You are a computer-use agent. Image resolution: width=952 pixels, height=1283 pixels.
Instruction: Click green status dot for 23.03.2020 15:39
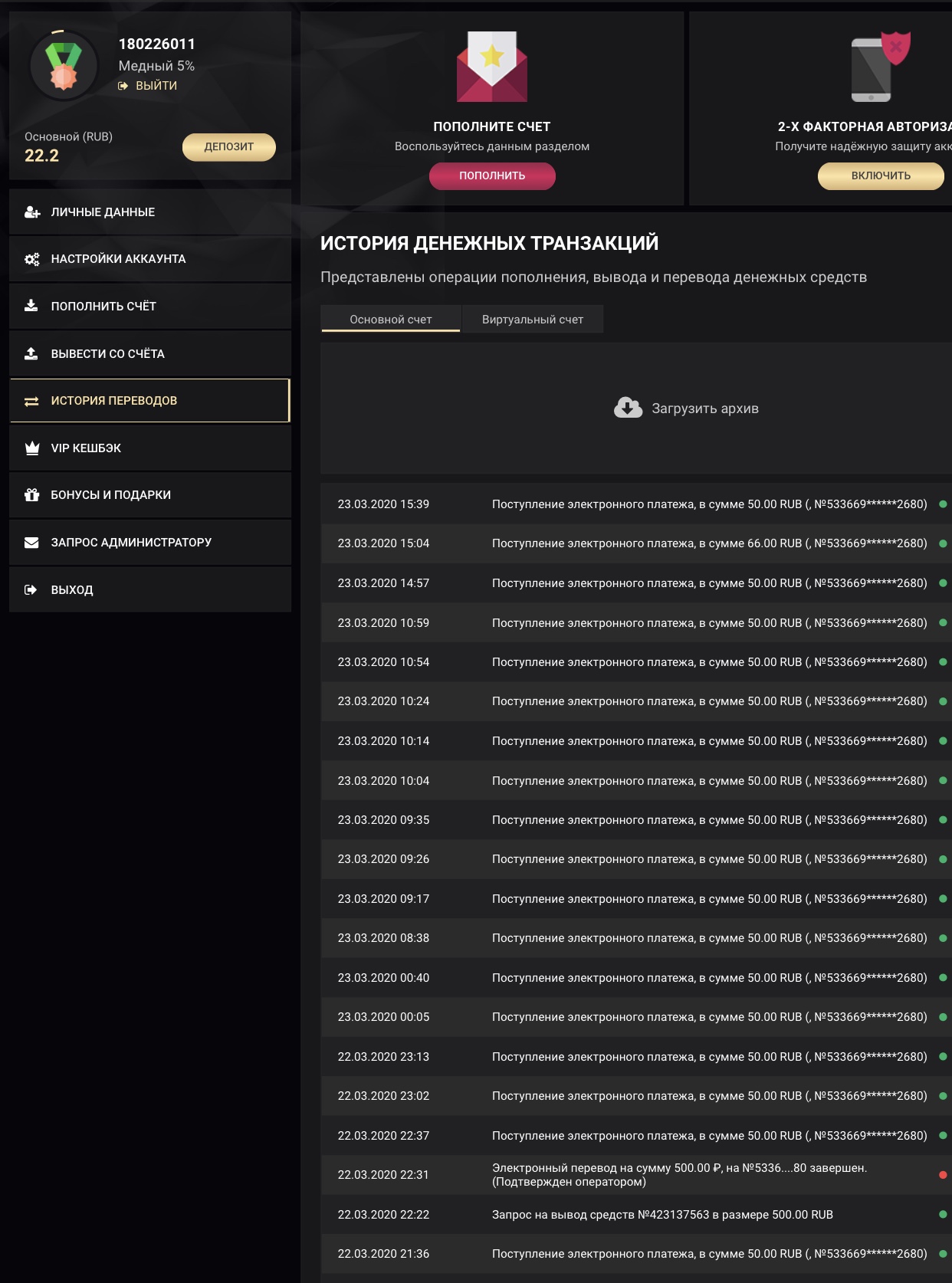tap(943, 504)
